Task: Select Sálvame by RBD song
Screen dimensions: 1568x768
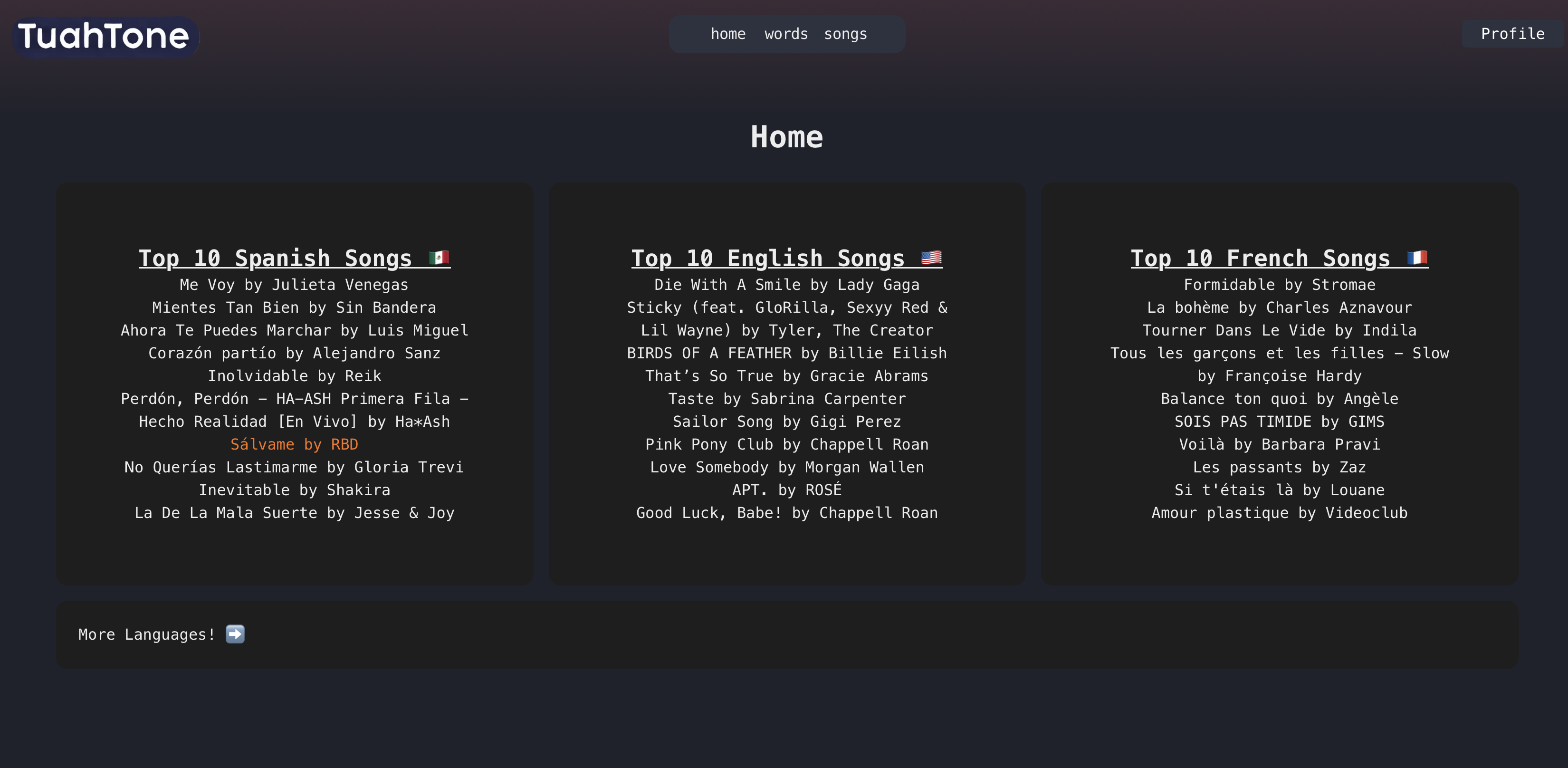Action: point(294,445)
